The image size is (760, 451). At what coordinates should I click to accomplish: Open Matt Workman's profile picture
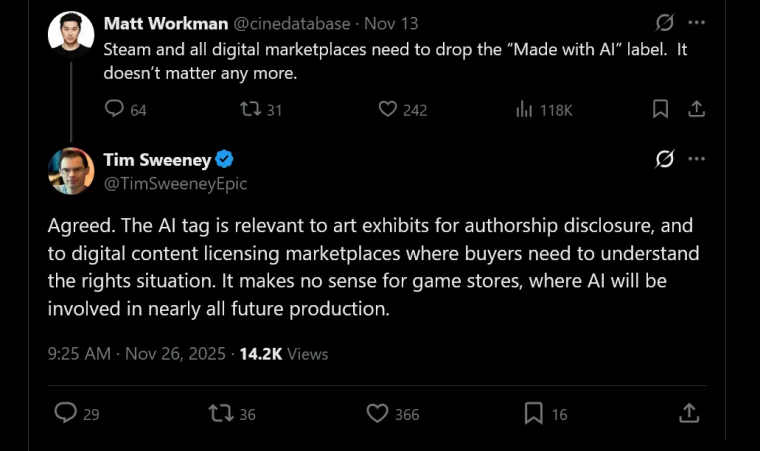tap(71, 35)
